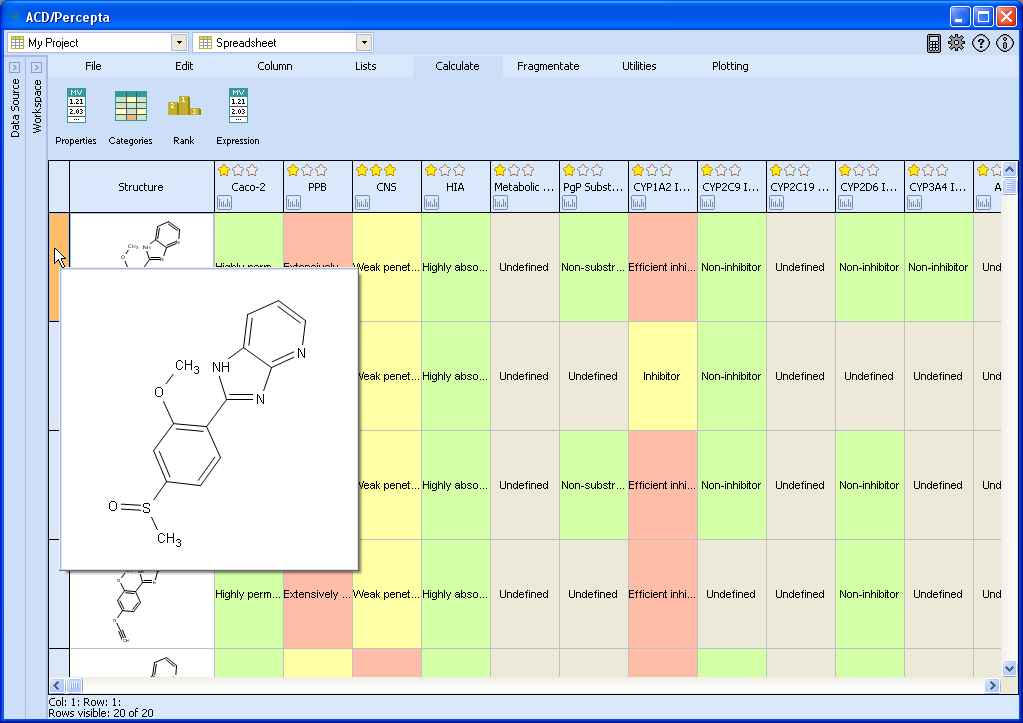Expand the Workspace side panel
Image resolution: width=1023 pixels, height=723 pixels.
pos(37,67)
